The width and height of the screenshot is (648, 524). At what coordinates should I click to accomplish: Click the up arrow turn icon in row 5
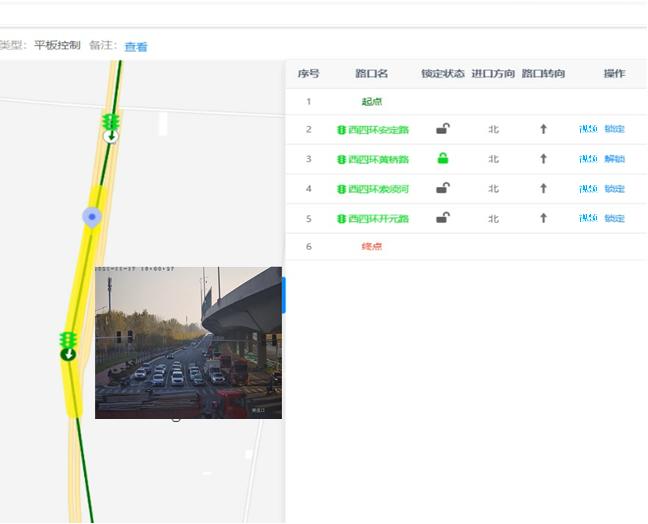pyautogui.click(x=543, y=218)
